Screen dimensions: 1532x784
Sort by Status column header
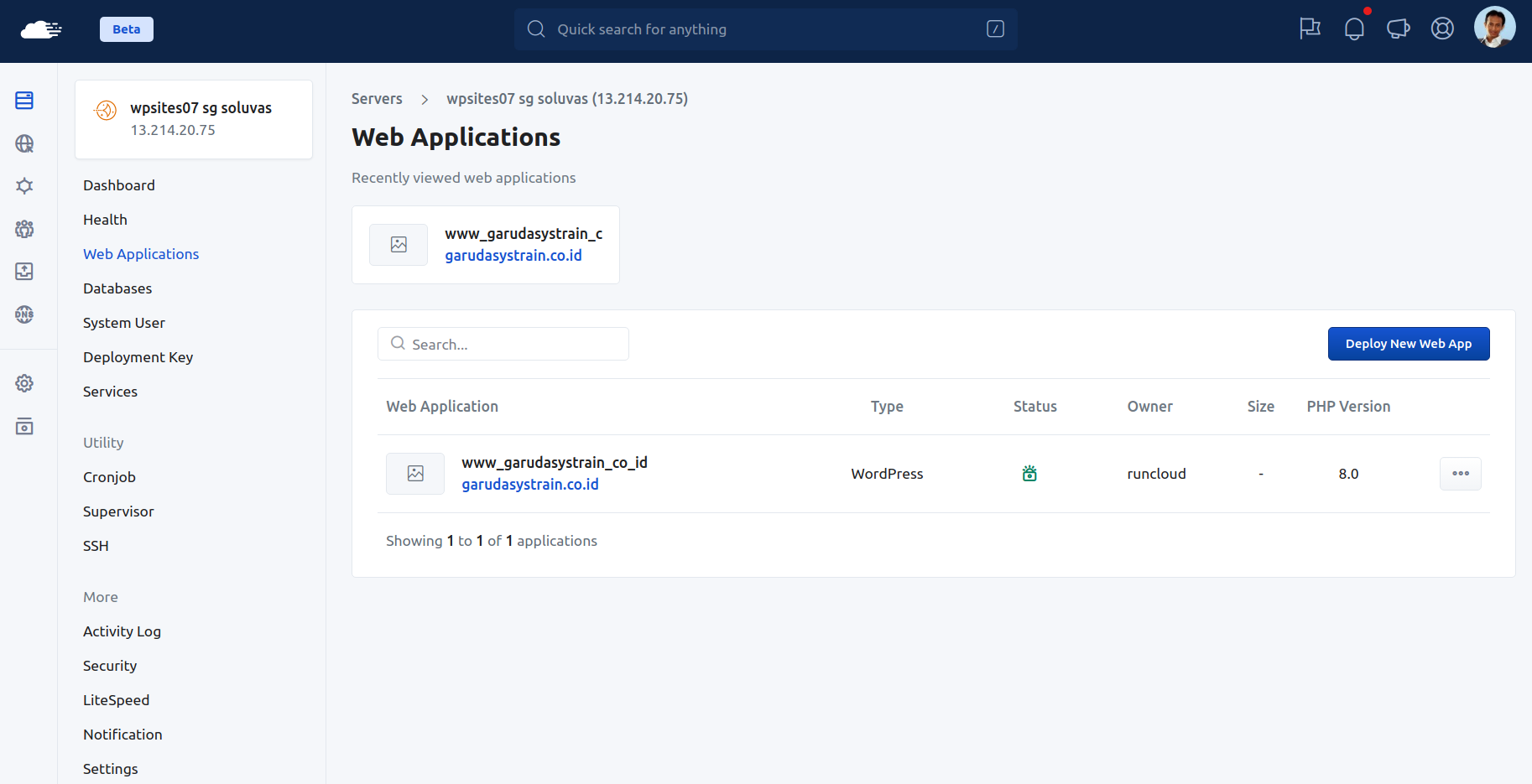(1035, 407)
